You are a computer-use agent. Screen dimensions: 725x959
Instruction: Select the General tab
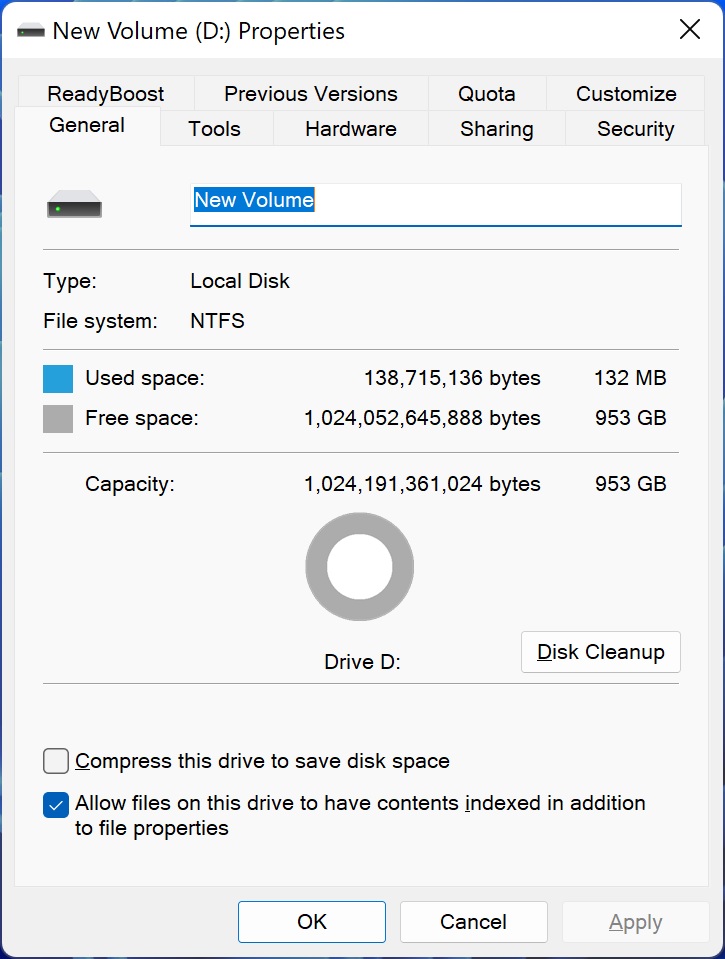pos(87,125)
